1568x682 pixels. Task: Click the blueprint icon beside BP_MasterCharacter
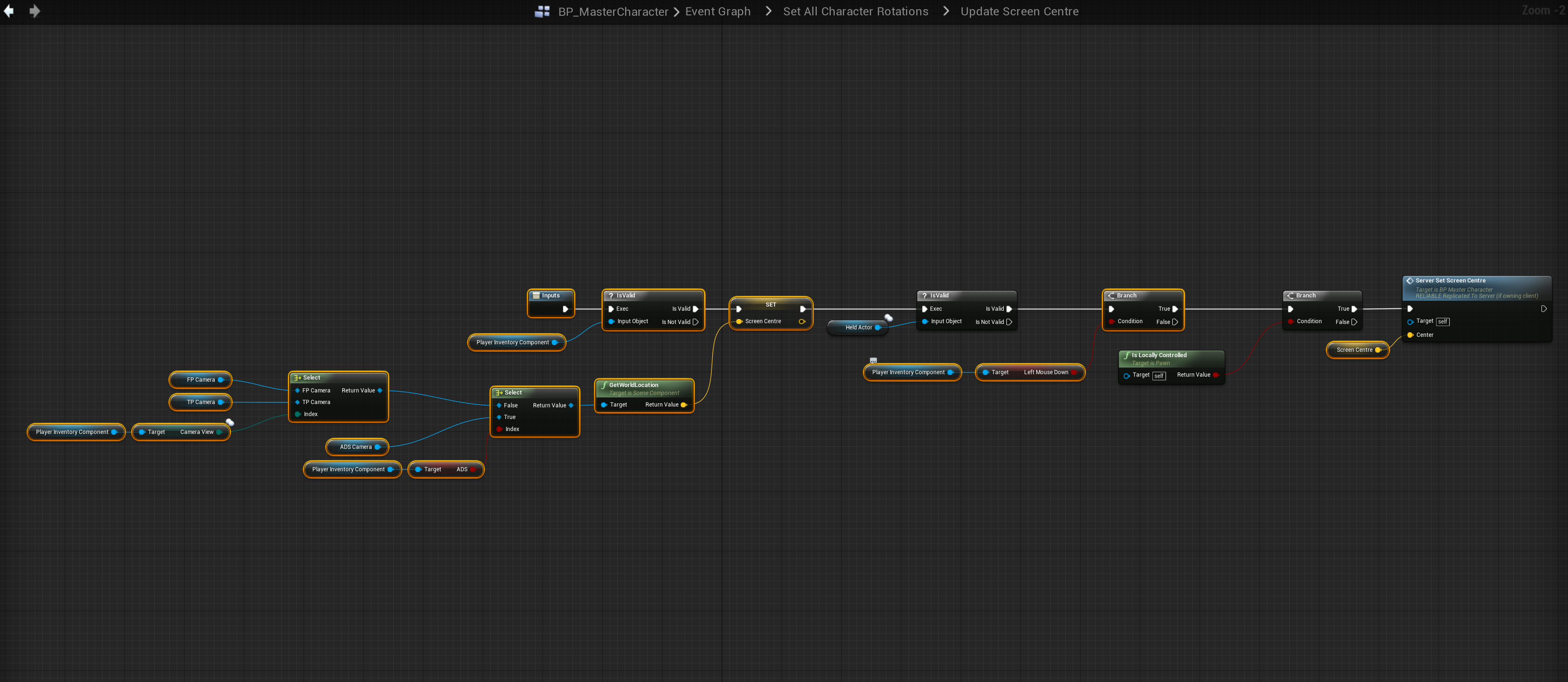point(542,12)
